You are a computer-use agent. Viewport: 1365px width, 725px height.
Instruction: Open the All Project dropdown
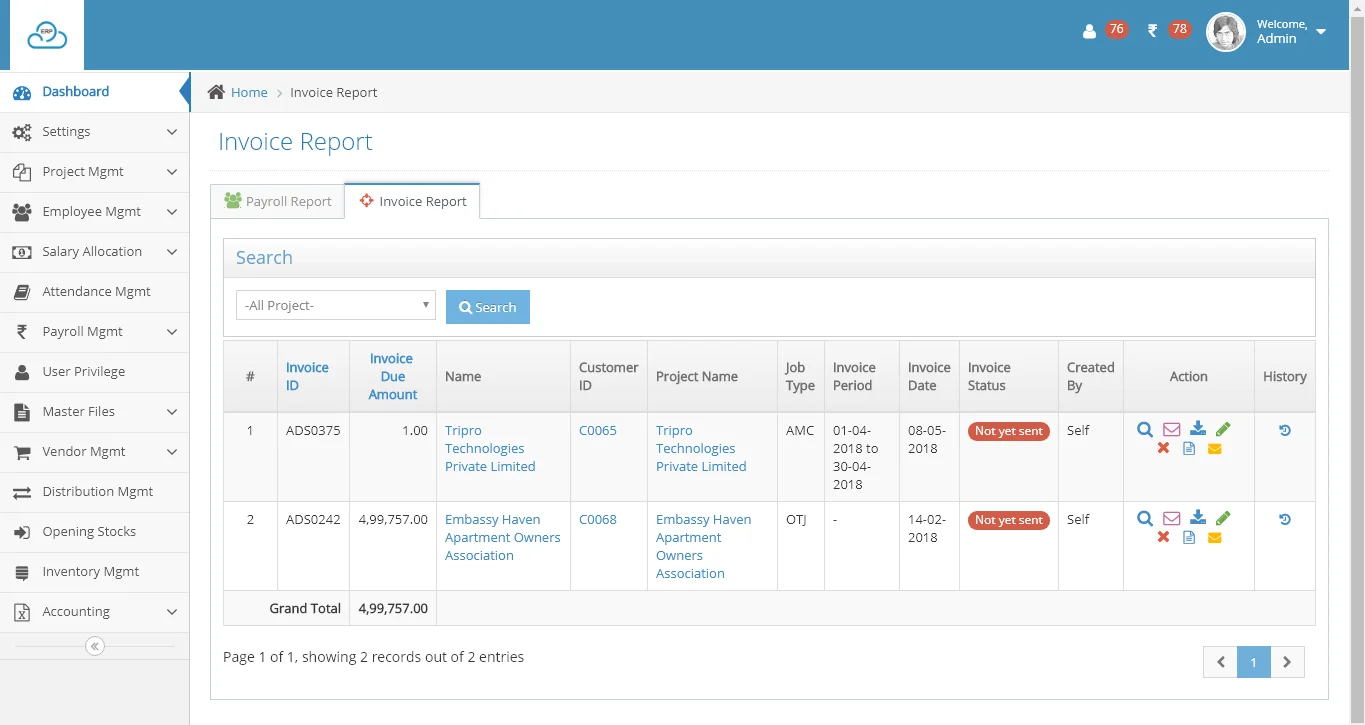336,305
